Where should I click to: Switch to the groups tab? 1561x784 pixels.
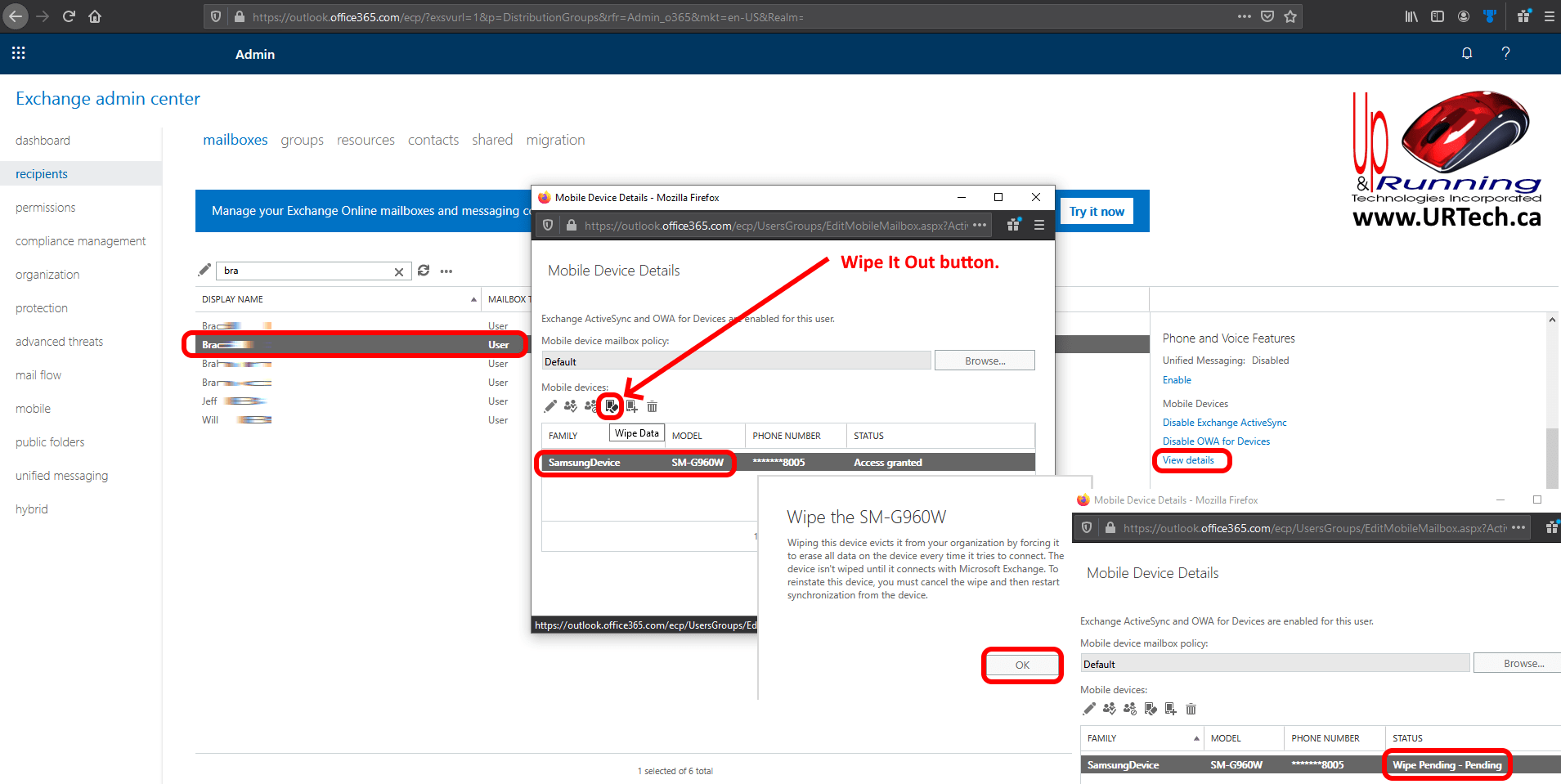click(x=302, y=140)
